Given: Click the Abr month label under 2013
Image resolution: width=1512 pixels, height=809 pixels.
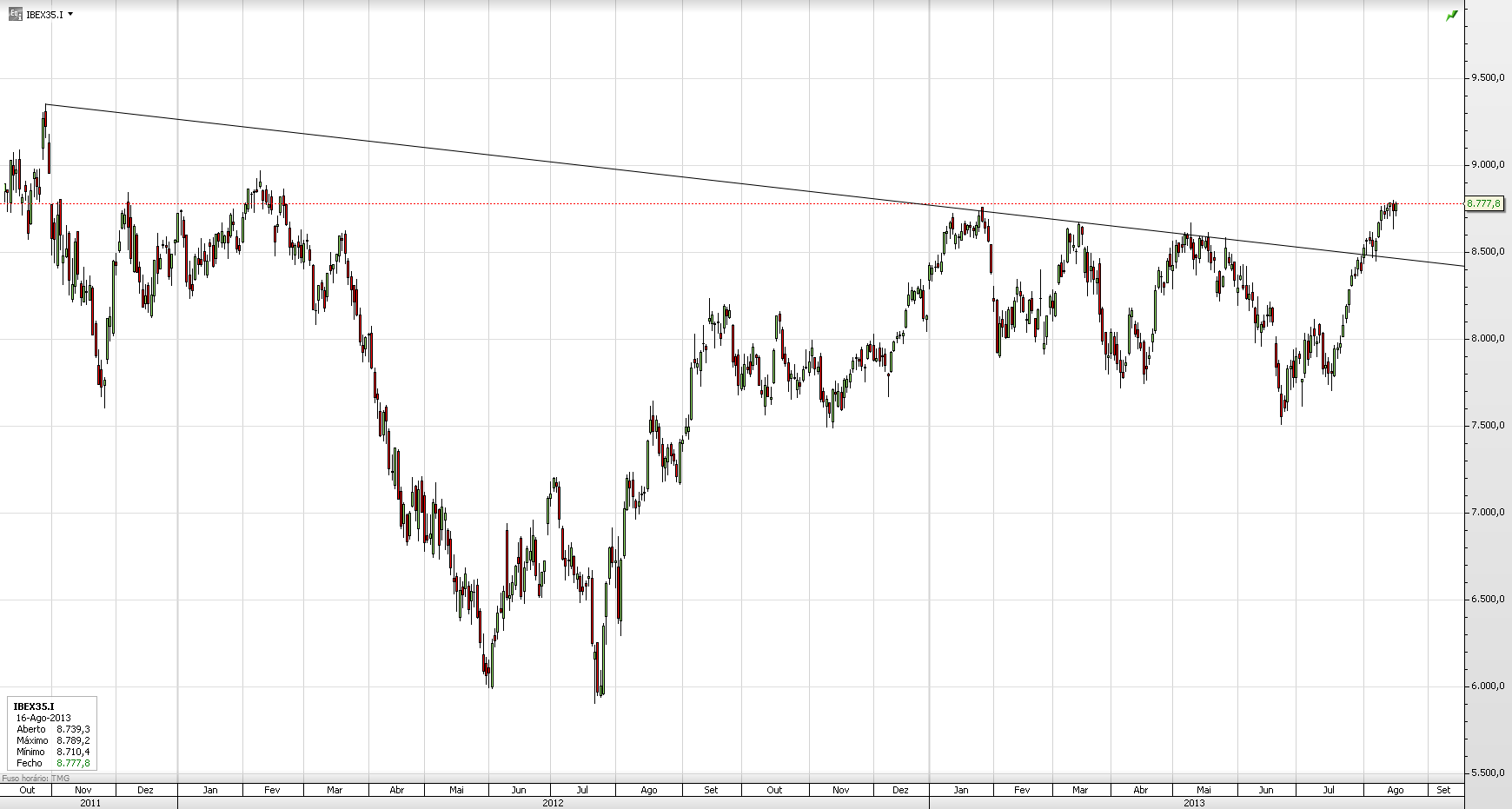Looking at the screenshot, I should (x=1141, y=790).
